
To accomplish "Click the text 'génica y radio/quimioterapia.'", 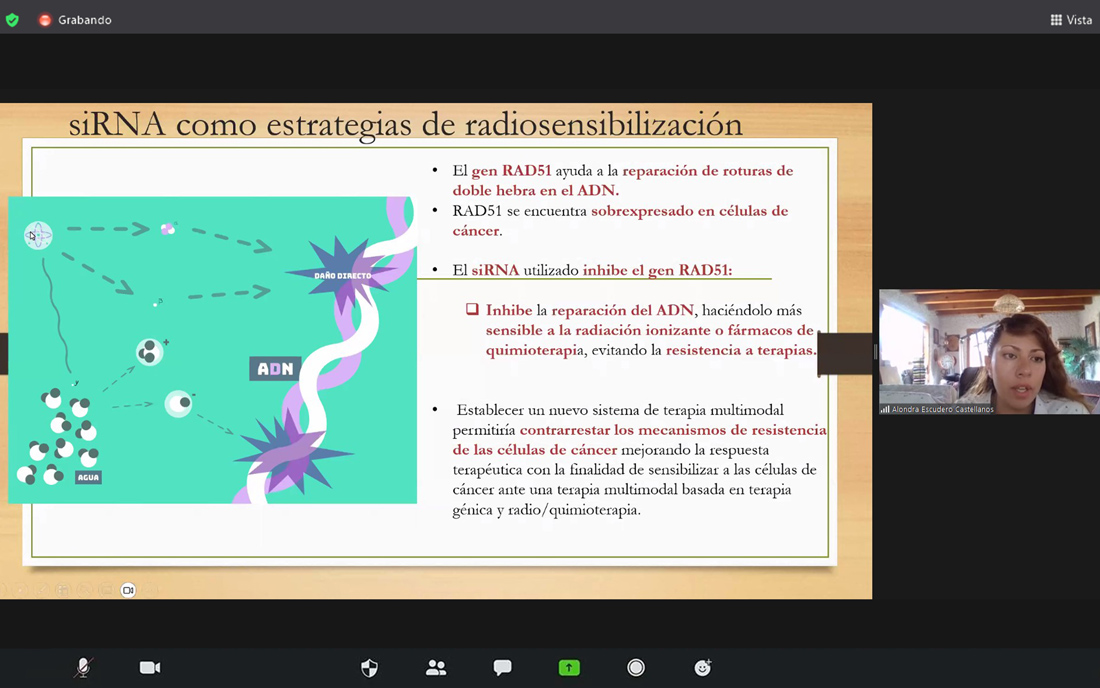I will click(x=546, y=510).
